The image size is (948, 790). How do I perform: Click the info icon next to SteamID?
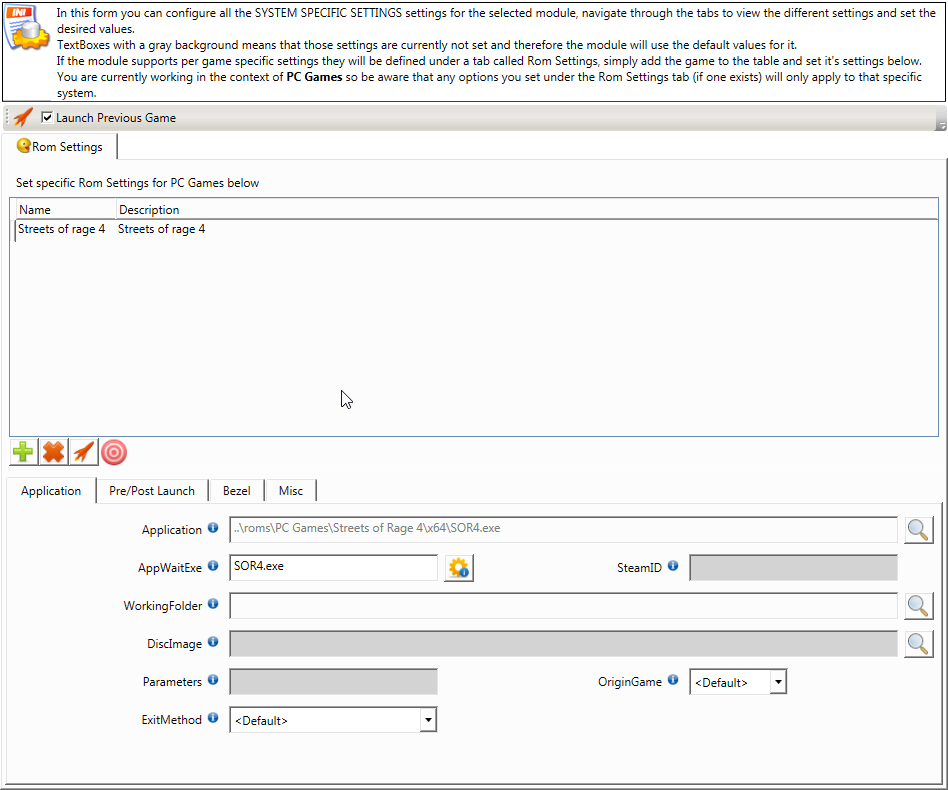click(x=672, y=566)
